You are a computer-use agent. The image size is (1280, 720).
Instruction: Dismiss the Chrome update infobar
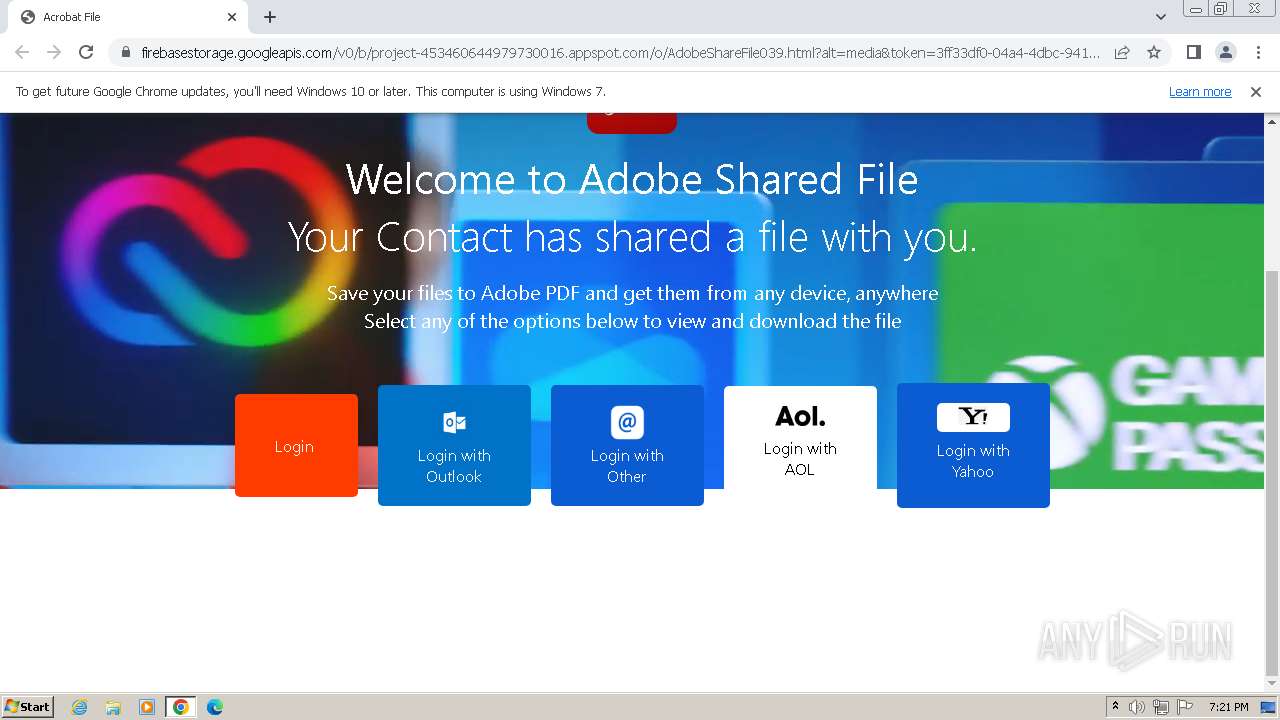pyautogui.click(x=1256, y=92)
